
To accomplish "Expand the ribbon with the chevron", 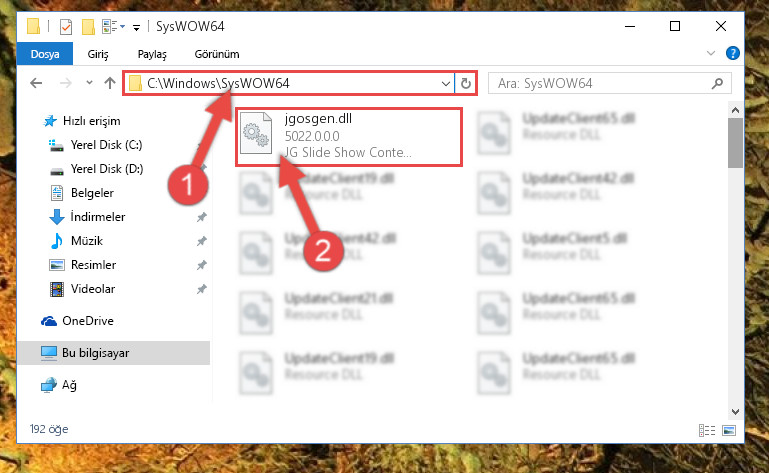I will (711, 53).
